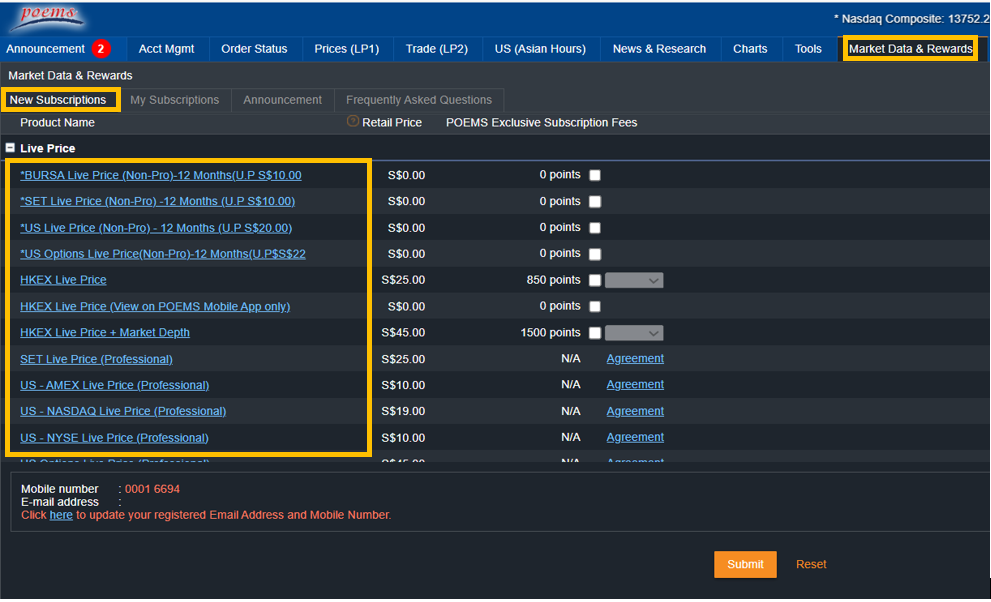Open the Order Status menu
The width and height of the screenshot is (991, 602).
point(254,49)
